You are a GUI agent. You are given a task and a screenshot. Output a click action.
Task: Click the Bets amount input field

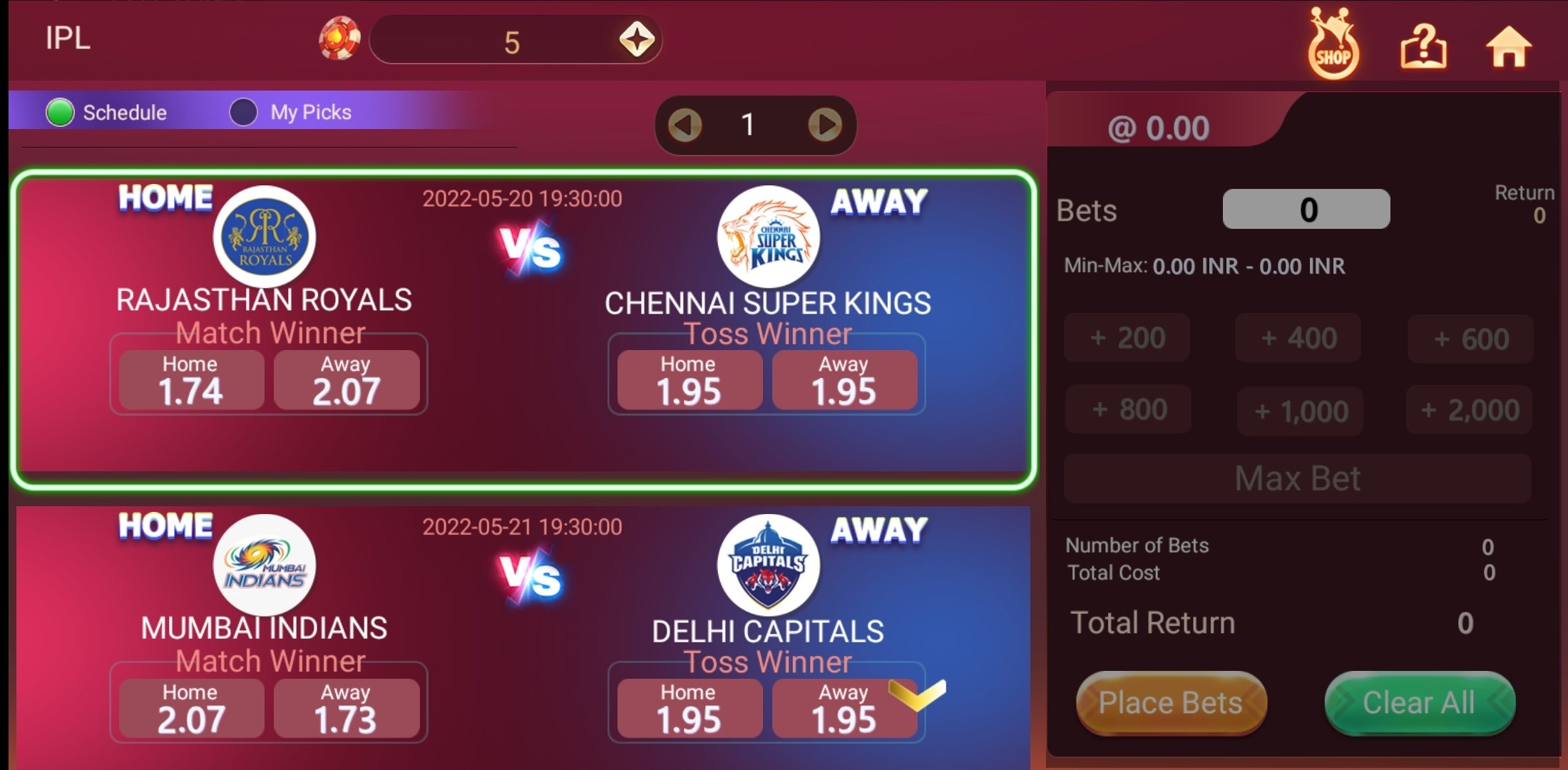[x=1306, y=209]
